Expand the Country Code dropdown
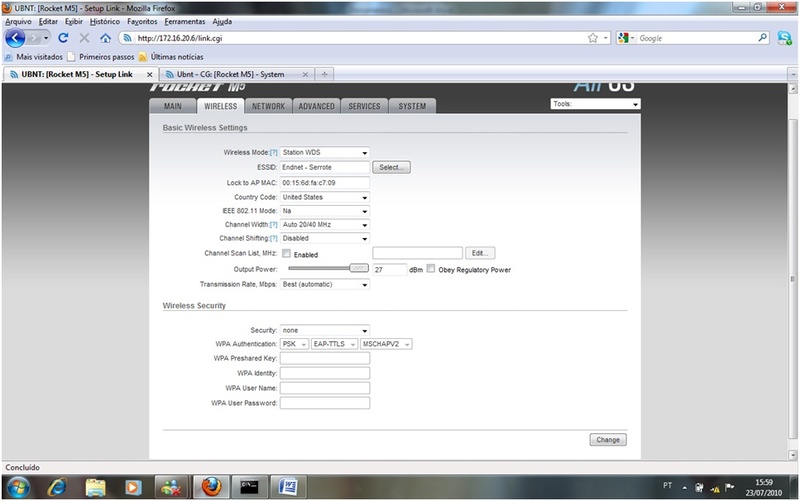 pyautogui.click(x=325, y=197)
